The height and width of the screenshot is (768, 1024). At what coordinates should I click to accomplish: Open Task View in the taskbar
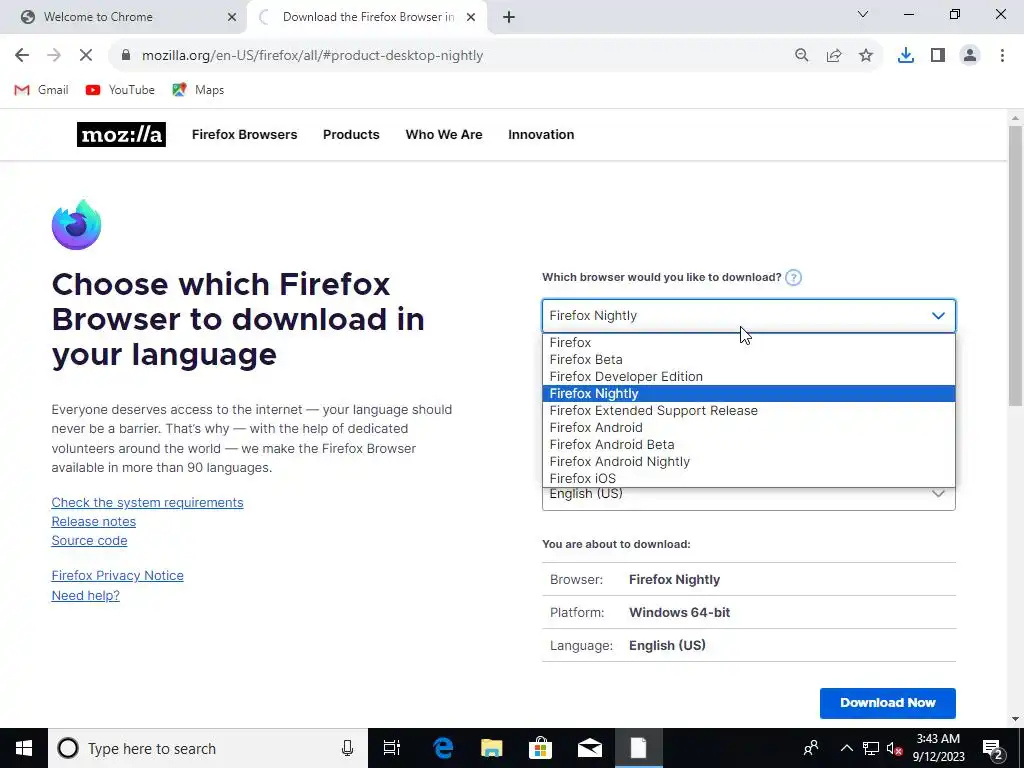pyautogui.click(x=392, y=748)
